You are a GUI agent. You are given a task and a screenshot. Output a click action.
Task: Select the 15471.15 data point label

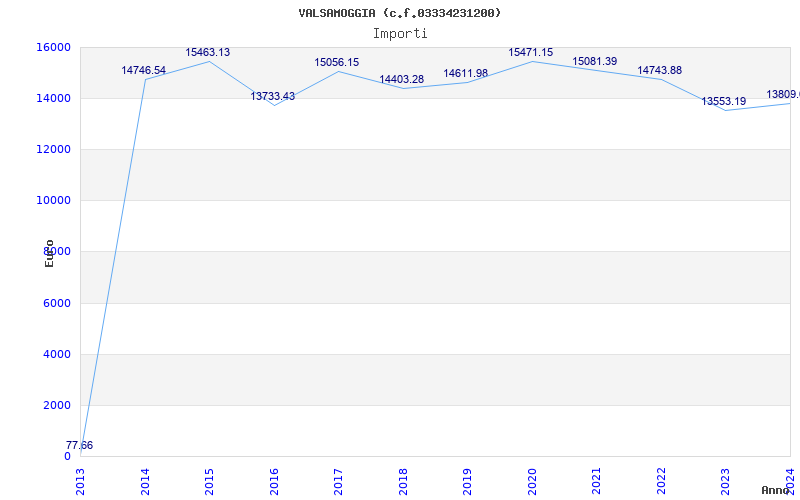coord(531,53)
